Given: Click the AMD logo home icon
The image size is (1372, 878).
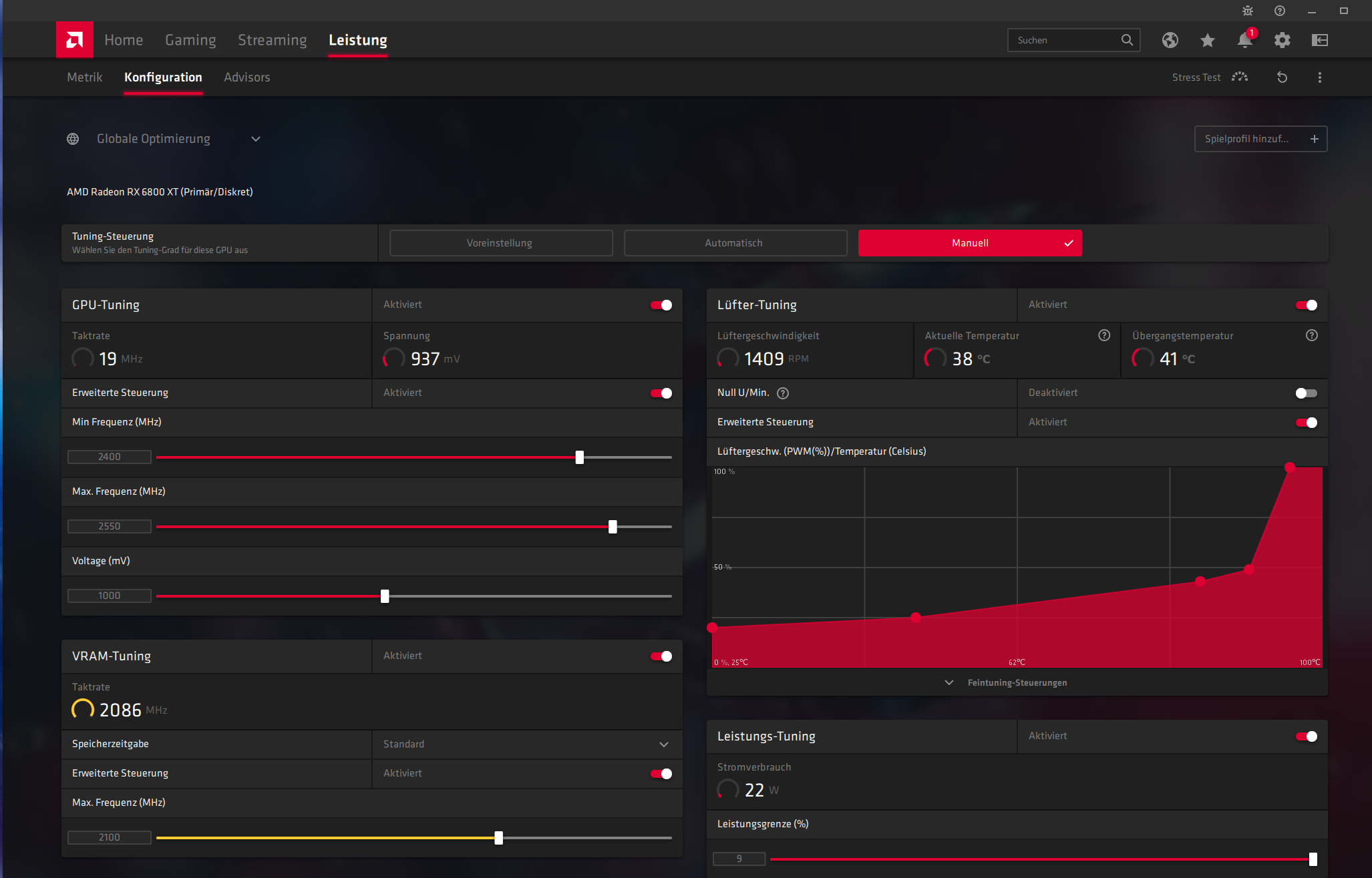Looking at the screenshot, I should pos(74,40).
